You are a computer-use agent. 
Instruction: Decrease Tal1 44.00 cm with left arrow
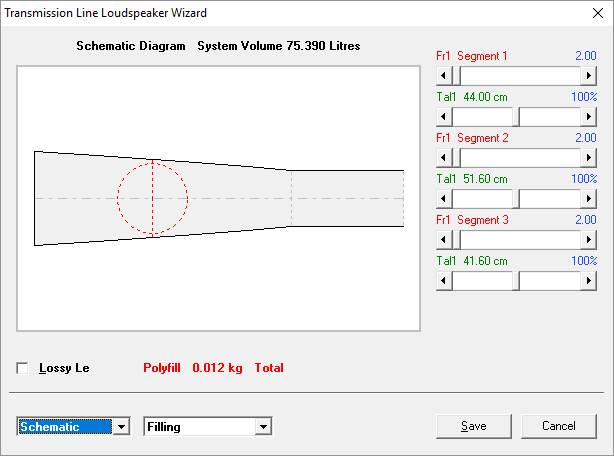(444, 117)
